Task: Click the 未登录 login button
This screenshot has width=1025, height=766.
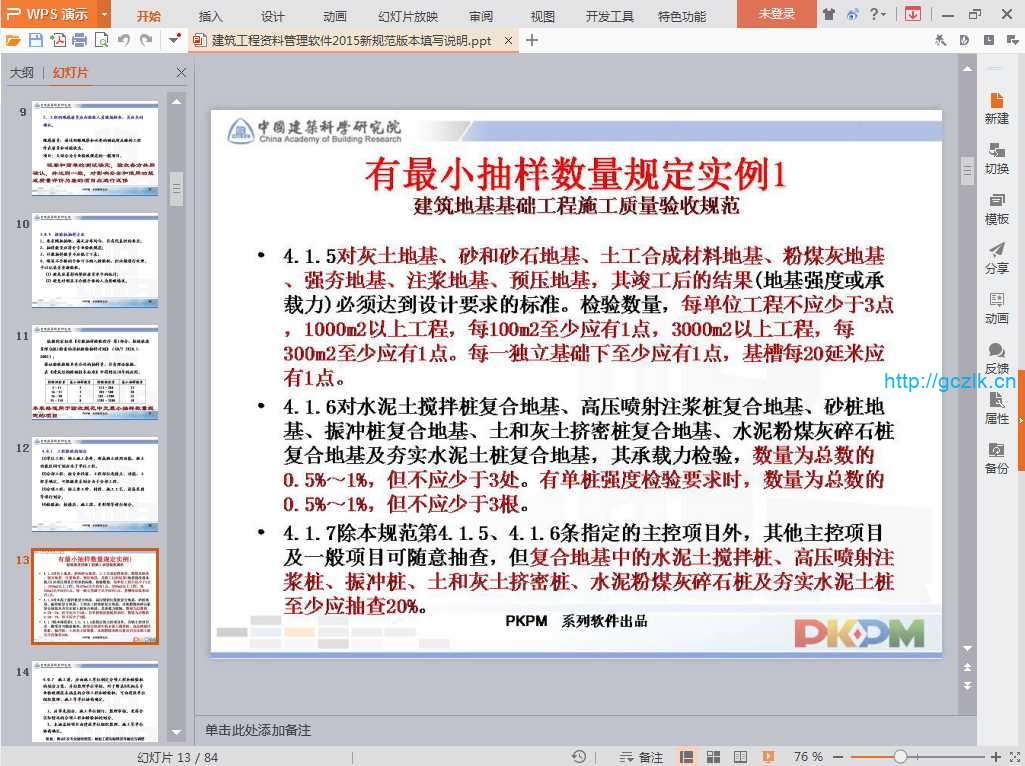Action: [x=776, y=14]
